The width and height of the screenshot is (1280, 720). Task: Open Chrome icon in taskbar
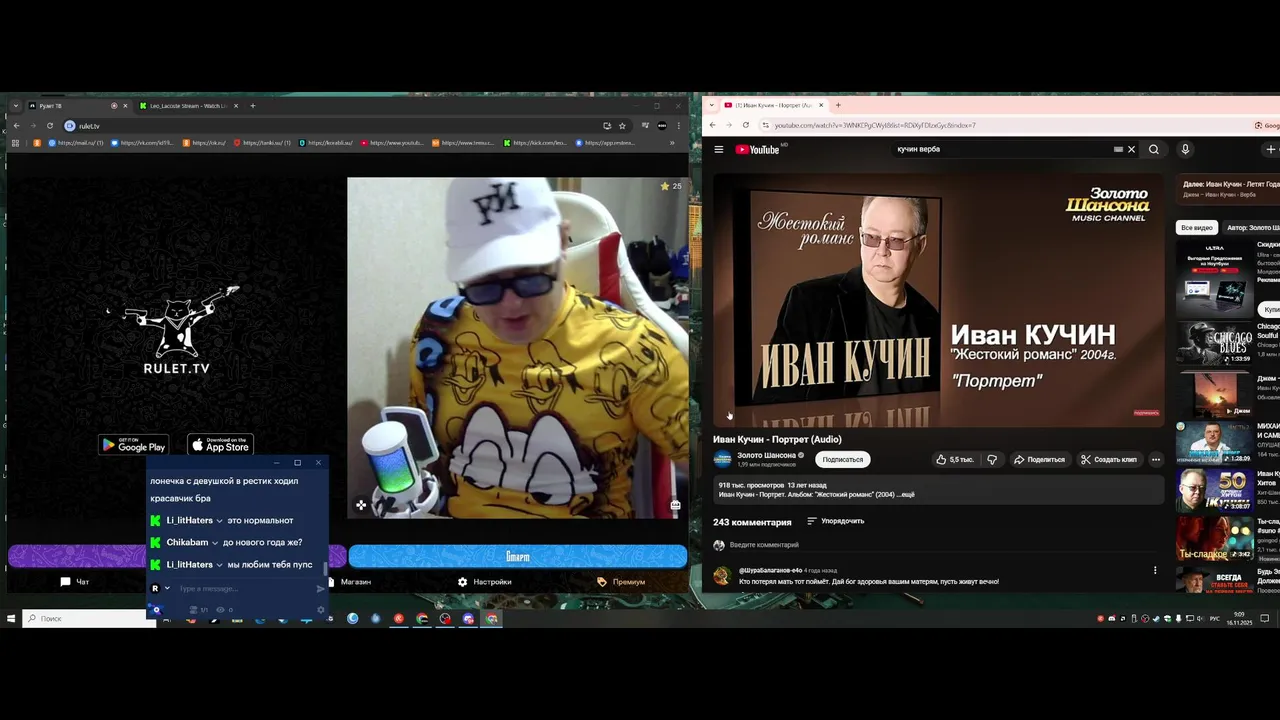pyautogui.click(x=422, y=619)
